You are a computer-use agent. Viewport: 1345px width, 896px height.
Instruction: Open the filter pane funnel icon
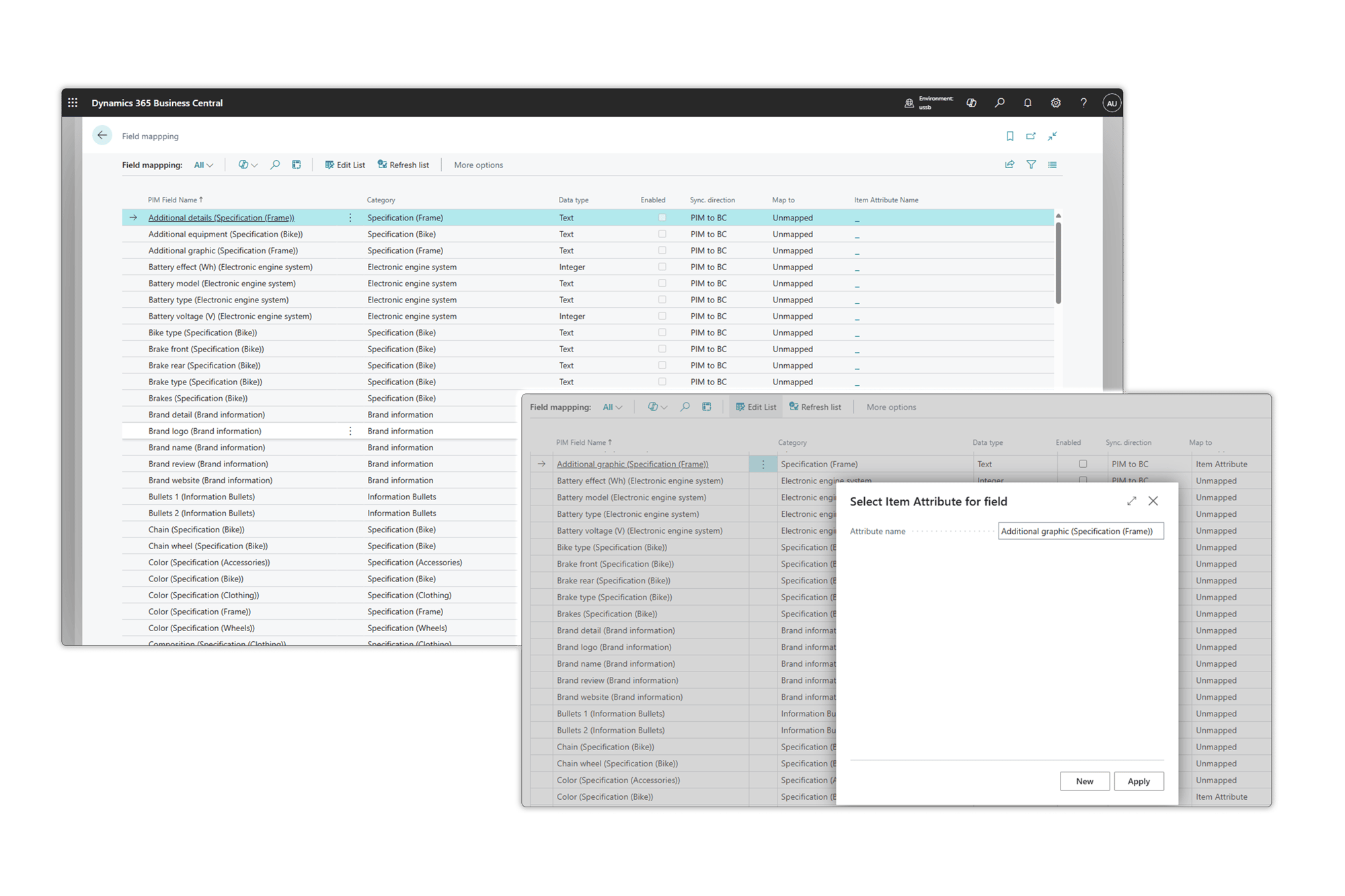click(x=1031, y=165)
